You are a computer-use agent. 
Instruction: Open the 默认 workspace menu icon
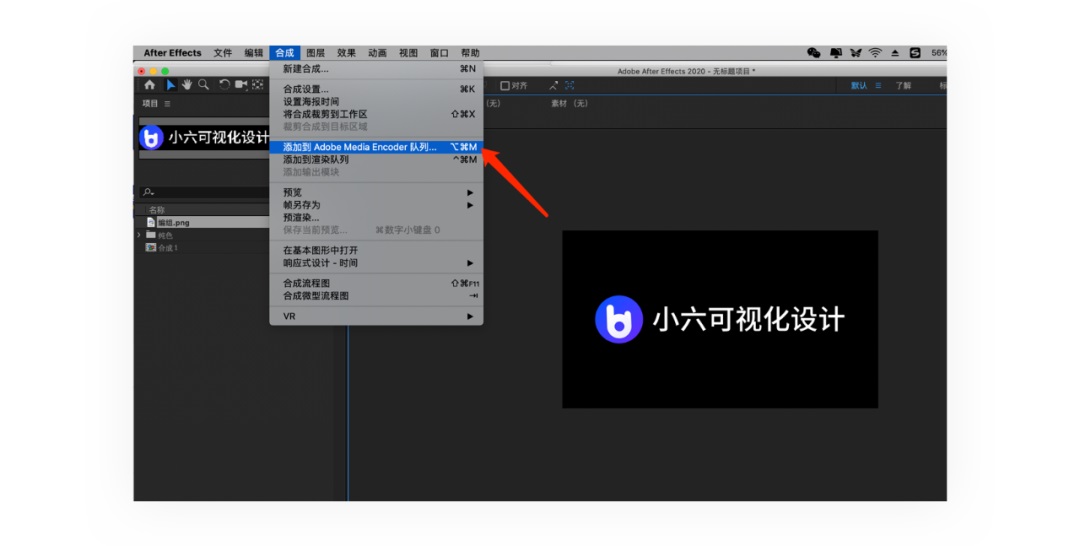(878, 85)
